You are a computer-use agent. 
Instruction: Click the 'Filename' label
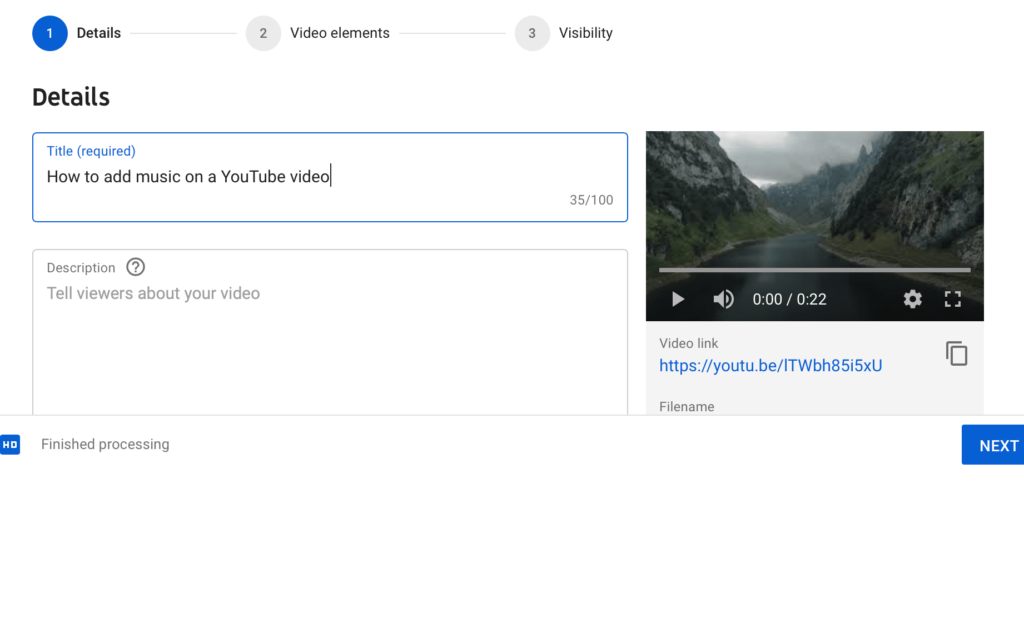[686, 406]
